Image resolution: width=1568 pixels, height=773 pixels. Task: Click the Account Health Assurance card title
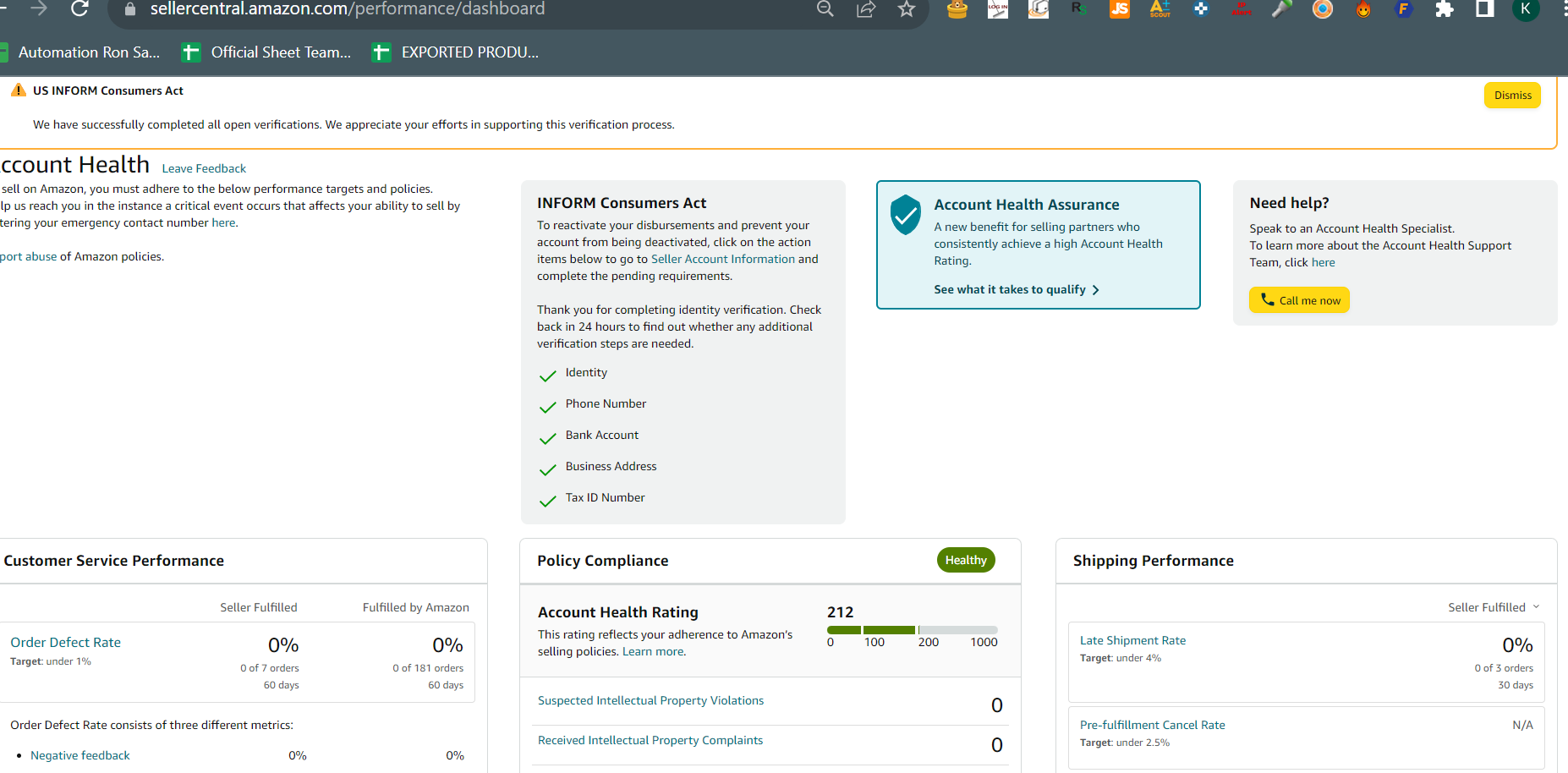point(1027,205)
